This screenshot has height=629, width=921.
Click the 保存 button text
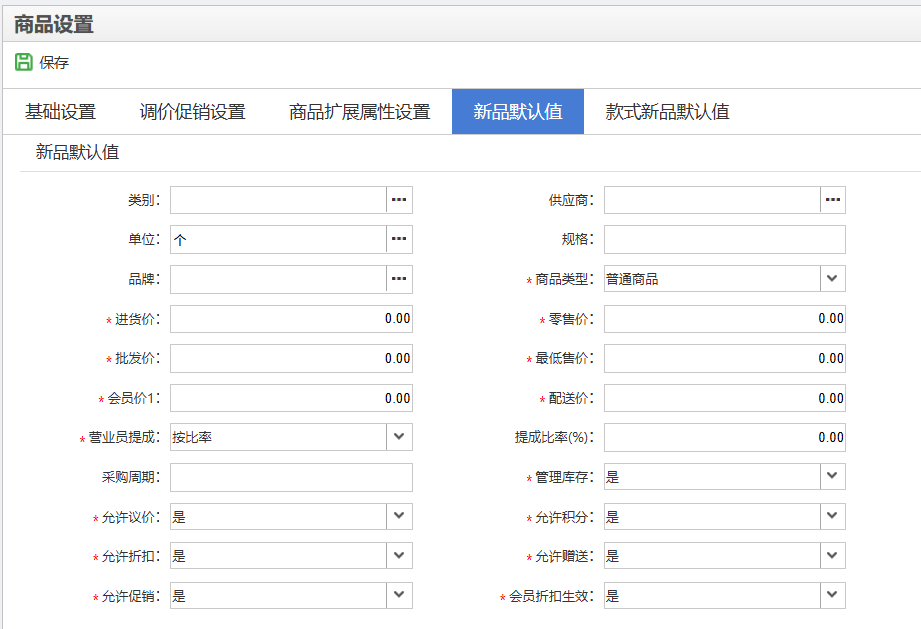pos(54,63)
